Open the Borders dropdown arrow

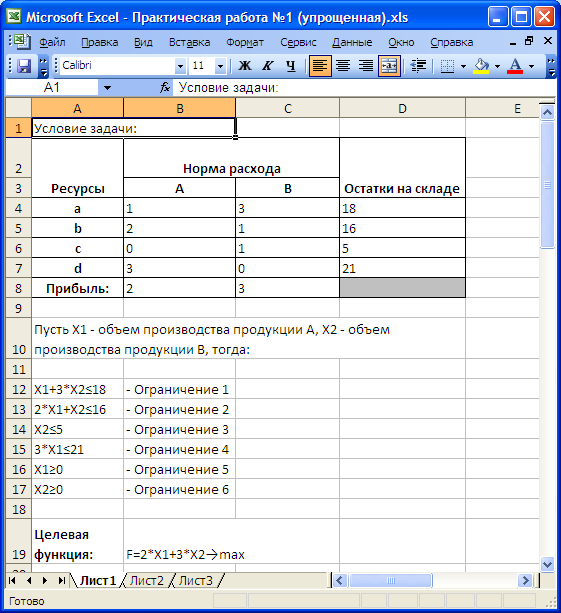(x=463, y=66)
